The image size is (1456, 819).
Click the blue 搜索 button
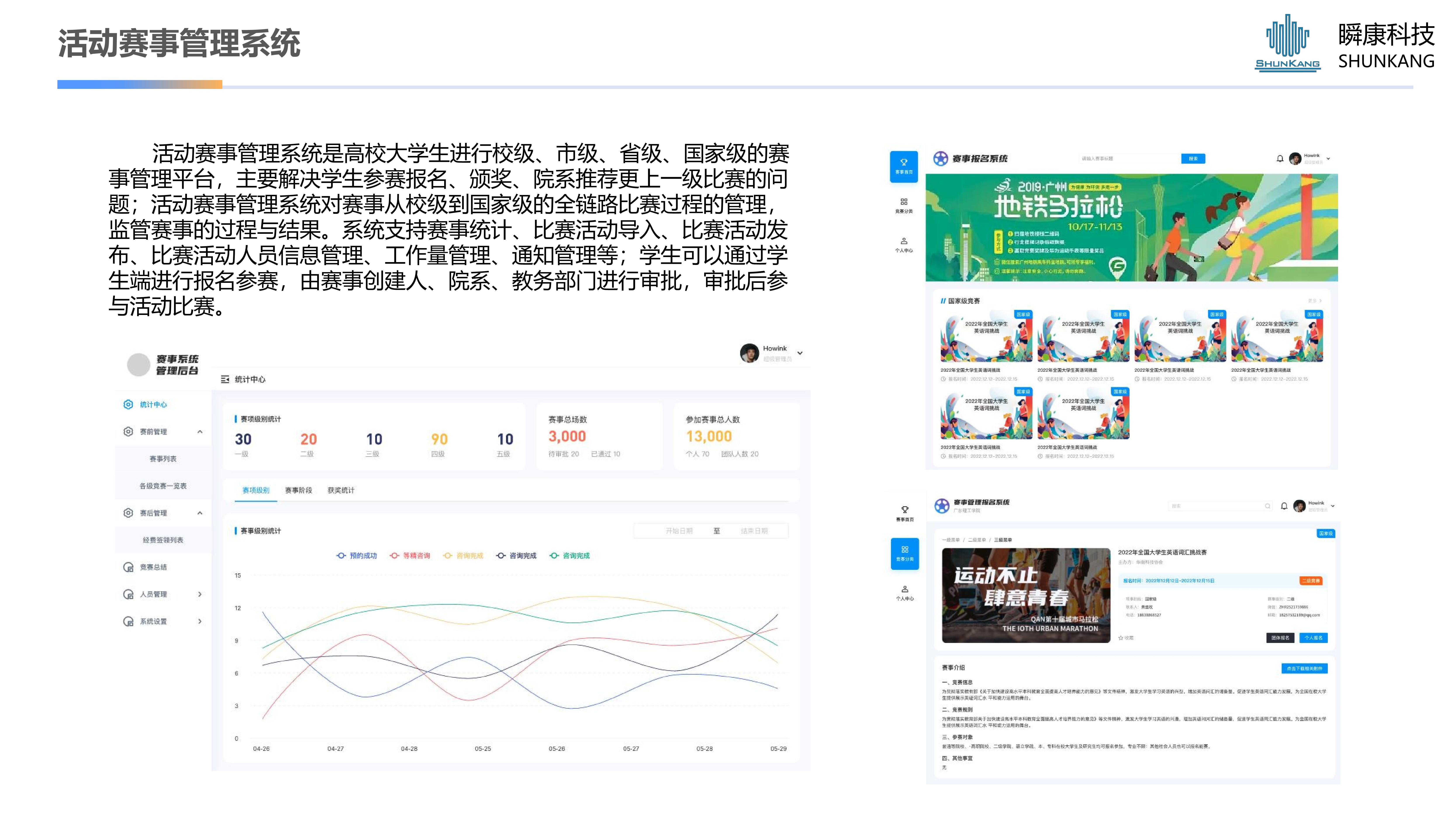click(x=1193, y=159)
